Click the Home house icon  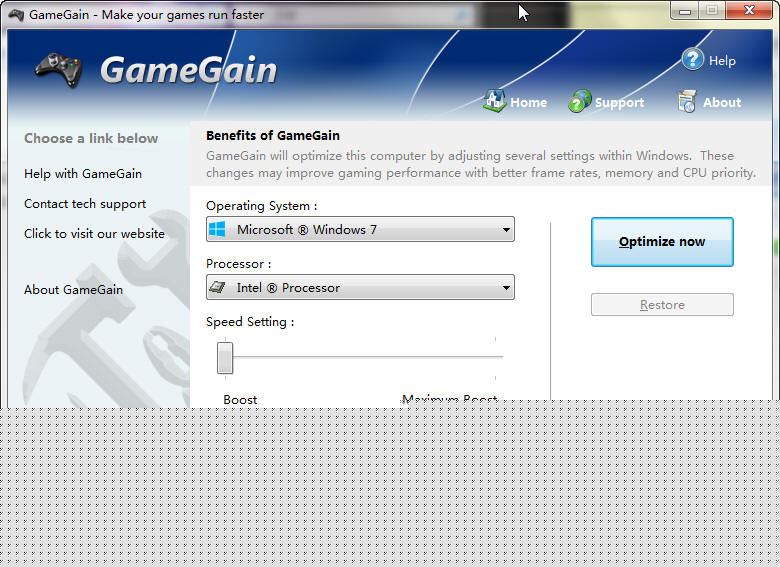[x=494, y=101]
